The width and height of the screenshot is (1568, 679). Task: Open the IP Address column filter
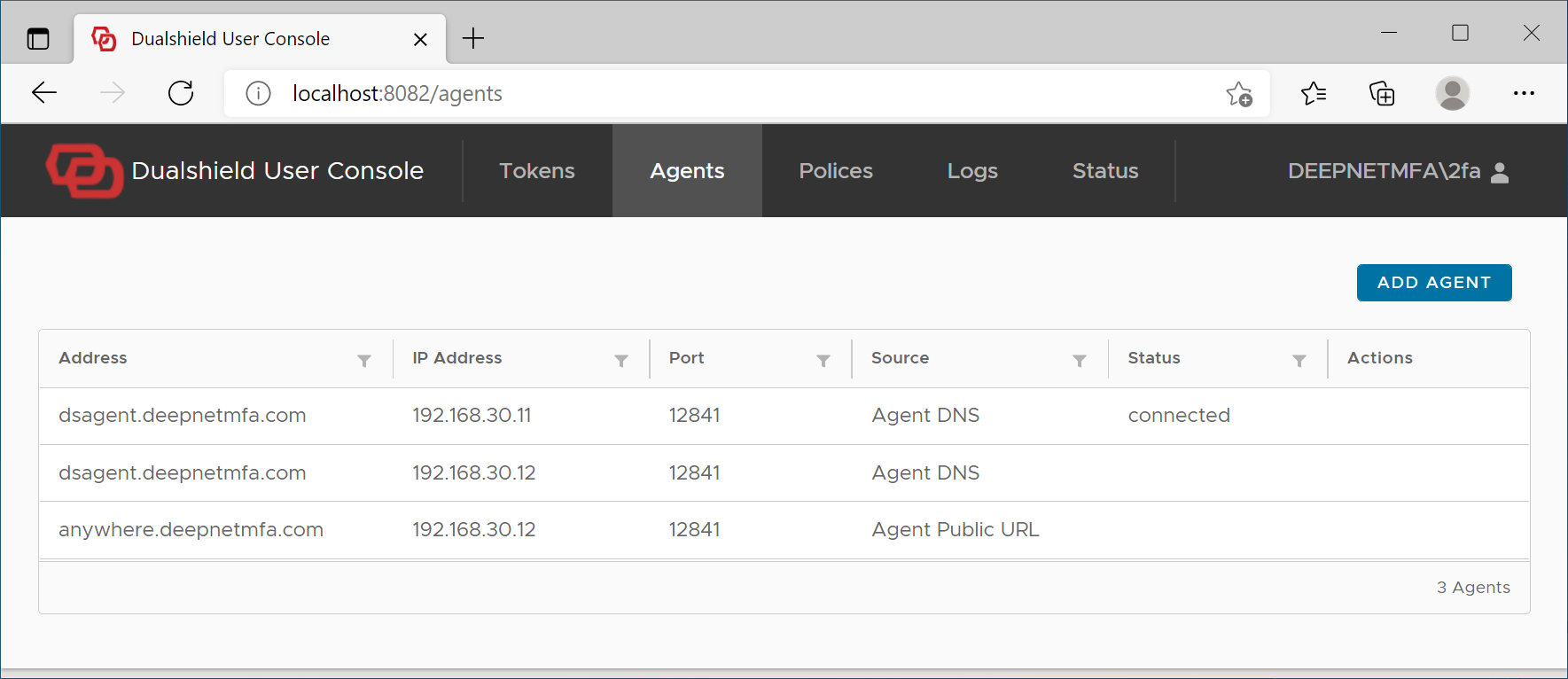click(x=621, y=360)
